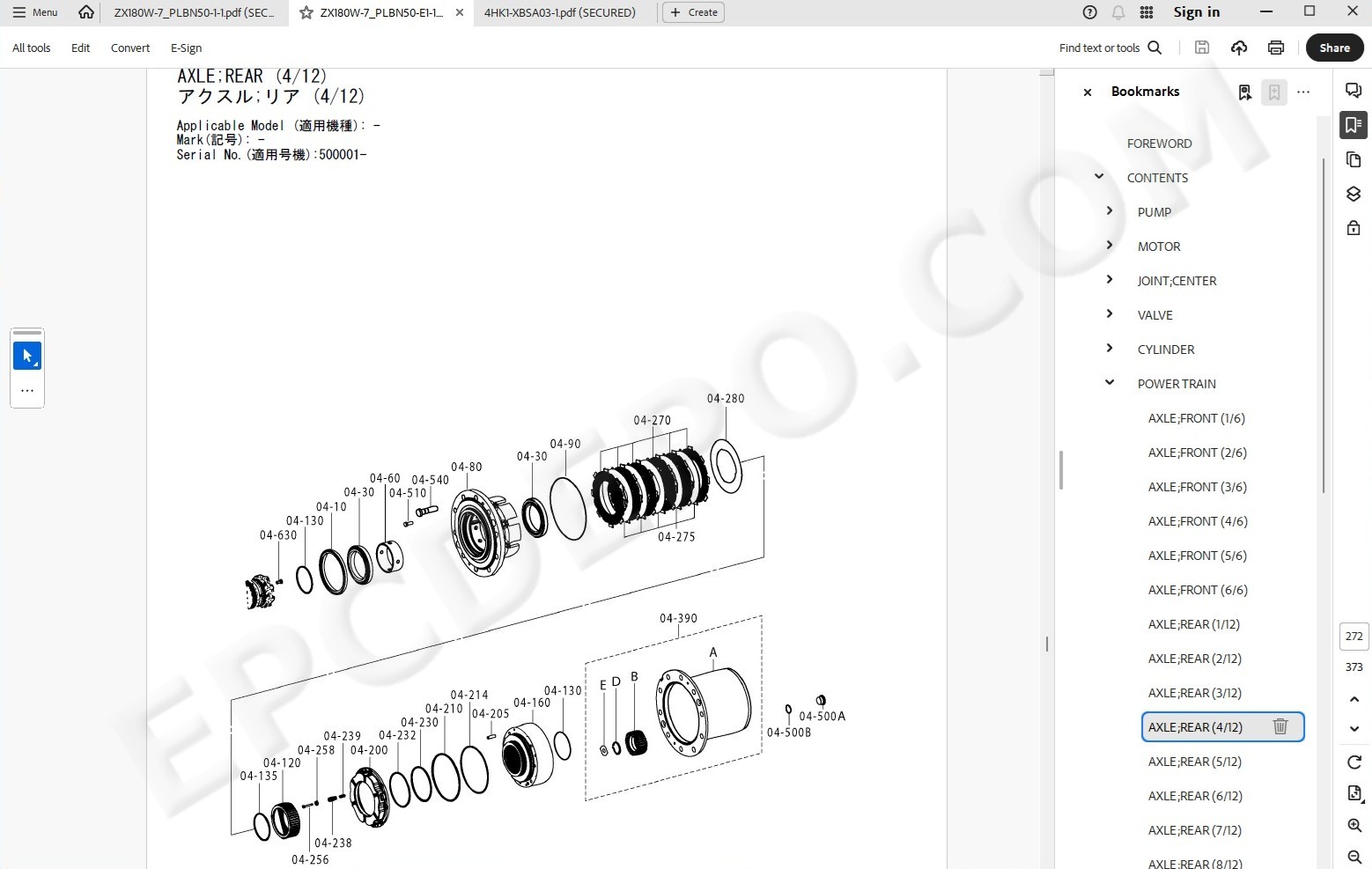Open bookmark AXLE;REAR (7/12)

coord(1195,830)
